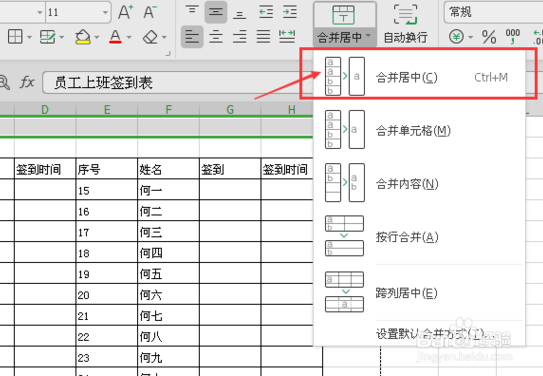The width and height of the screenshot is (543, 376).
Task: Click the 姓名 header cell
Action: click(168, 169)
